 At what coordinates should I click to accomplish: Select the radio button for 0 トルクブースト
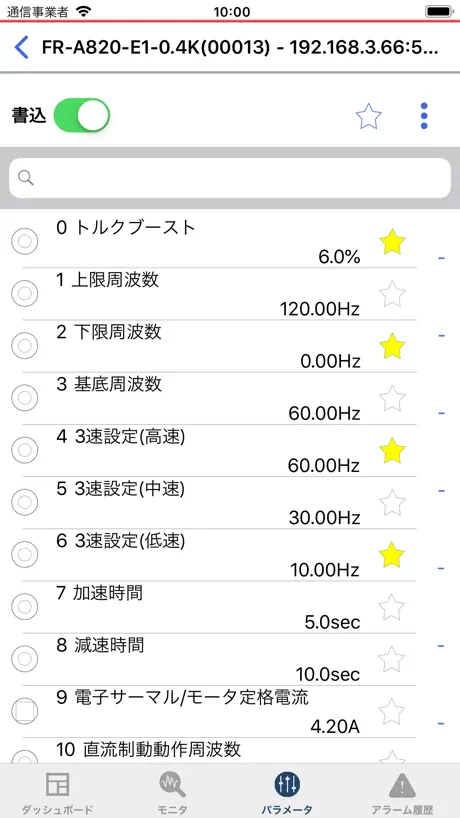point(25,242)
